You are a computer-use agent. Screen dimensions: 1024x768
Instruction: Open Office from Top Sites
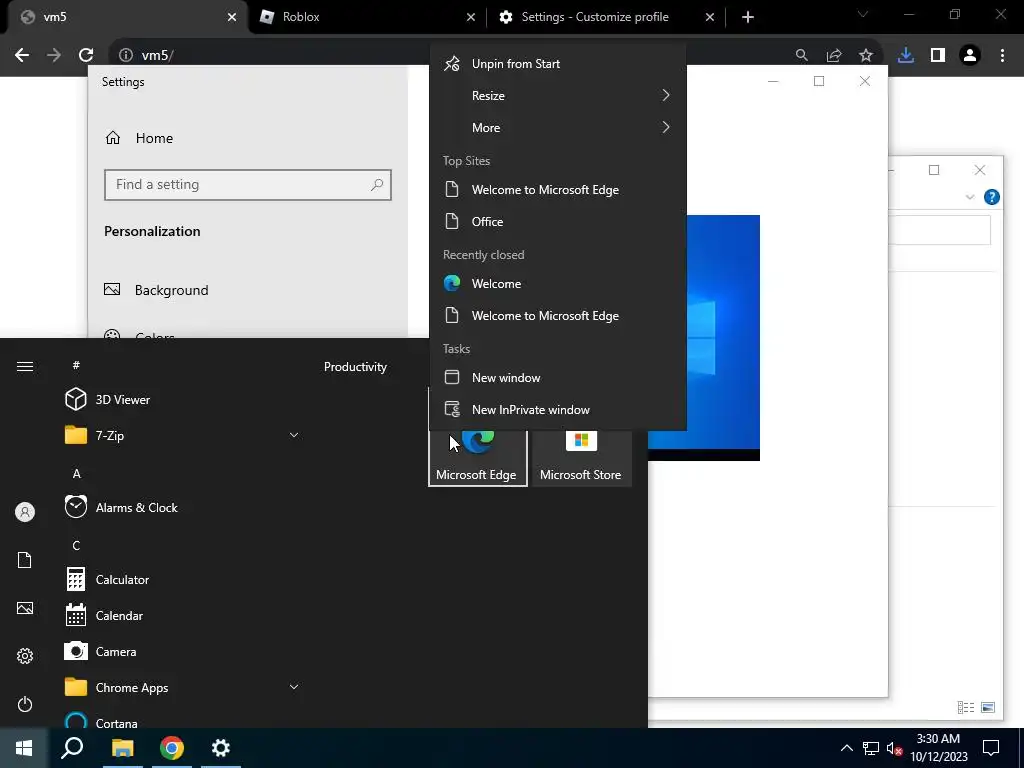[558, 221]
